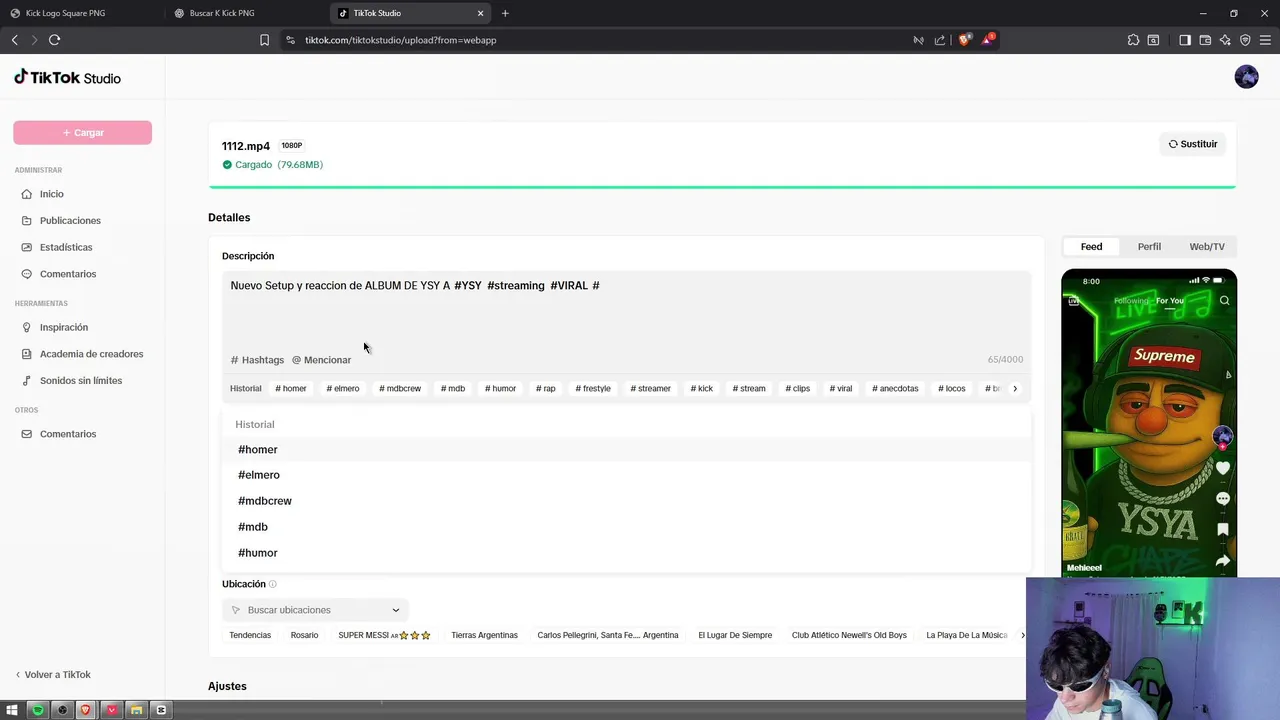Click the browser reload button
This screenshot has height=720, width=1280.
[54, 40]
